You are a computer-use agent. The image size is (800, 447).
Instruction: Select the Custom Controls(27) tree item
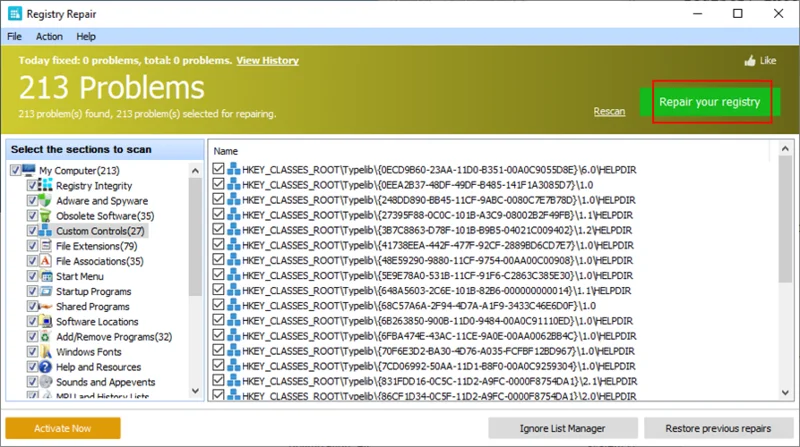coord(100,231)
